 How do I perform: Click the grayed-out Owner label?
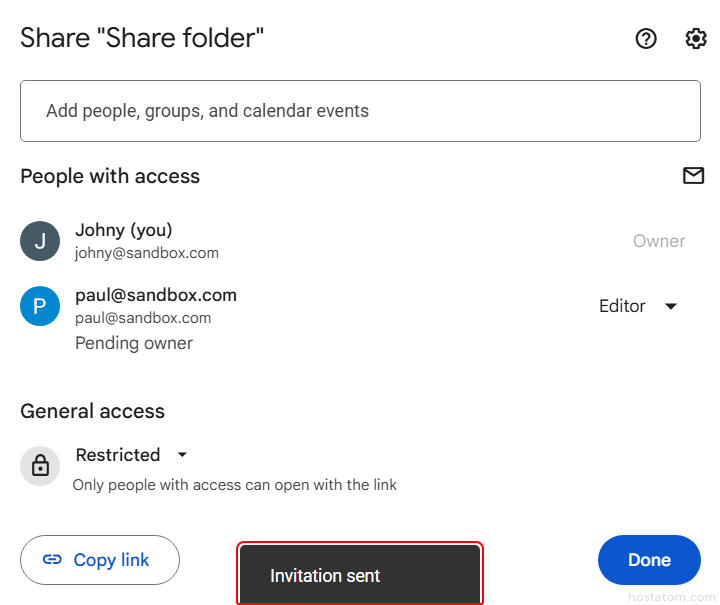coord(659,241)
